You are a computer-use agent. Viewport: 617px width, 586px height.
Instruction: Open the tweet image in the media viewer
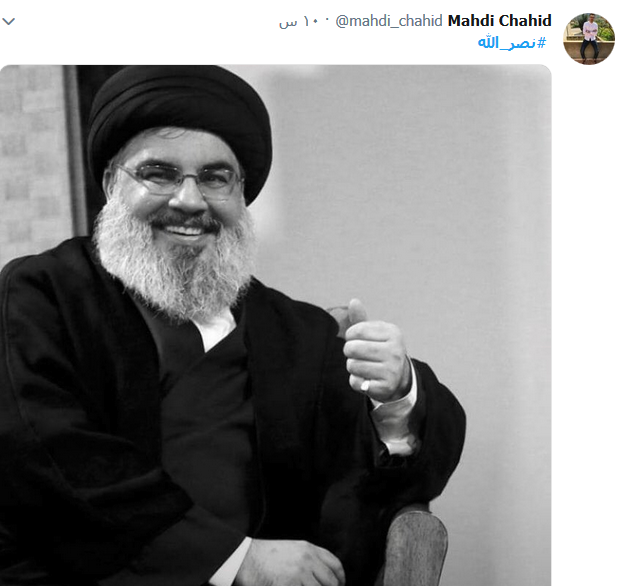coord(276,325)
